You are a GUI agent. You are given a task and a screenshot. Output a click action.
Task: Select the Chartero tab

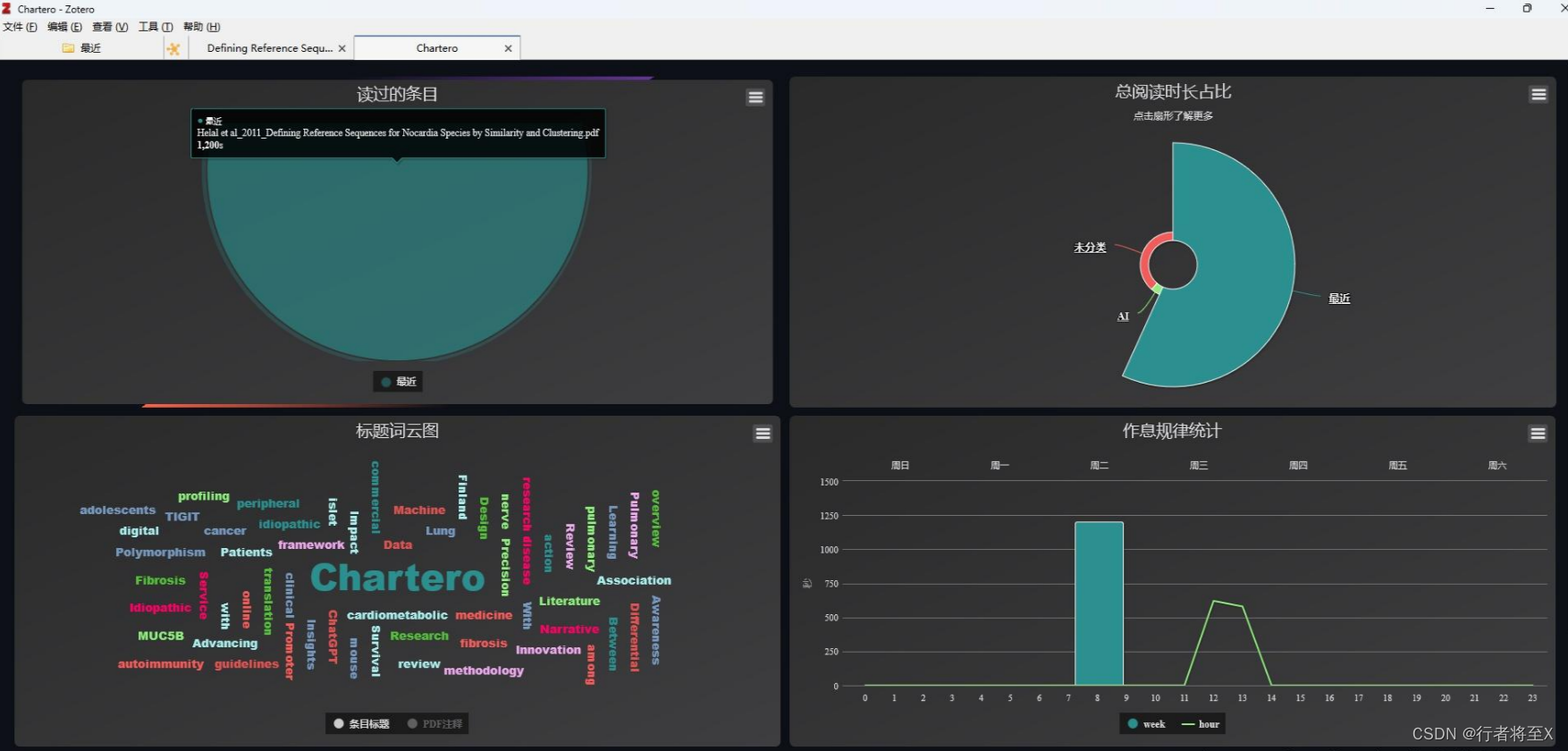(x=436, y=48)
